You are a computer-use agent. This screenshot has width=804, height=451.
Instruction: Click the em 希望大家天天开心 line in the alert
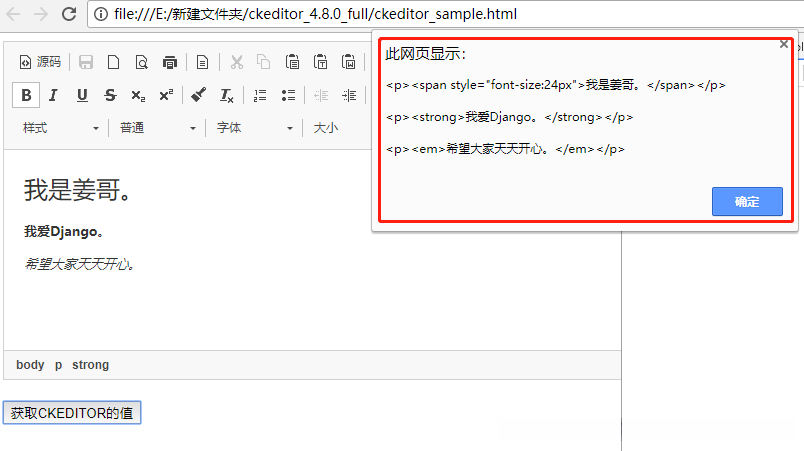click(x=505, y=149)
